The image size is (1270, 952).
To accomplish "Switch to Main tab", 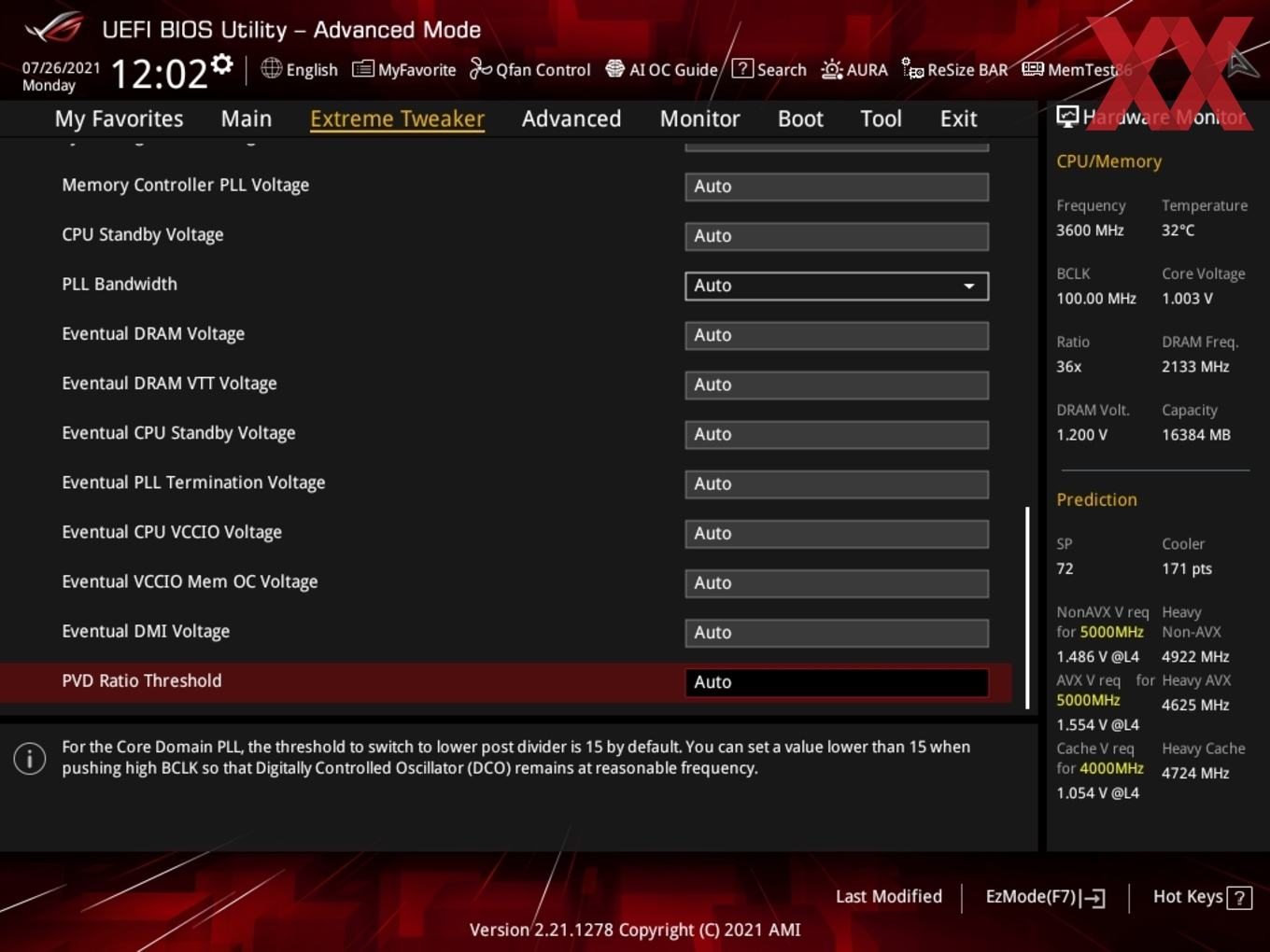I will pos(247,119).
